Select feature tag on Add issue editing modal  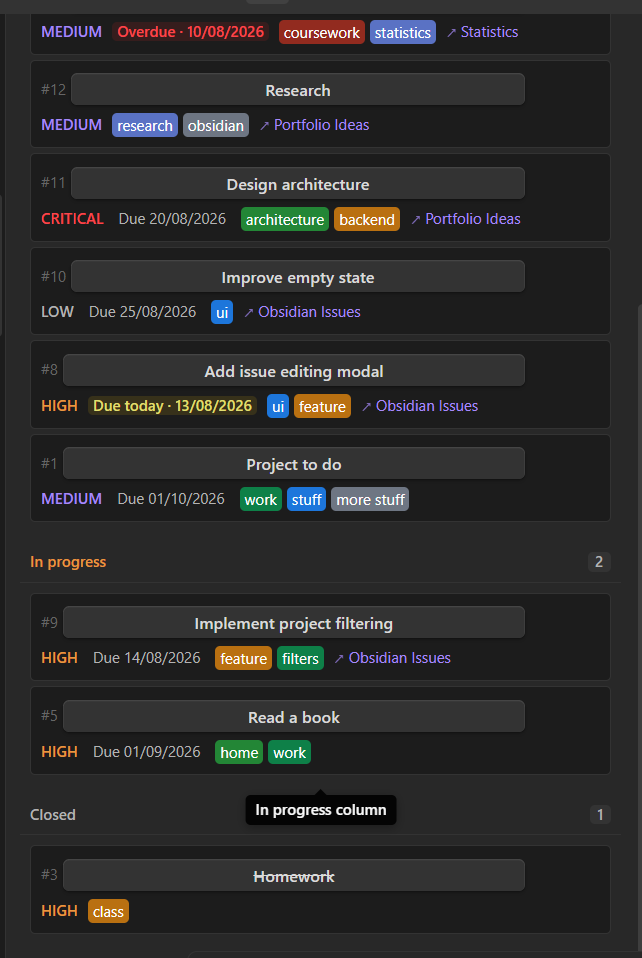pyautogui.click(x=323, y=406)
